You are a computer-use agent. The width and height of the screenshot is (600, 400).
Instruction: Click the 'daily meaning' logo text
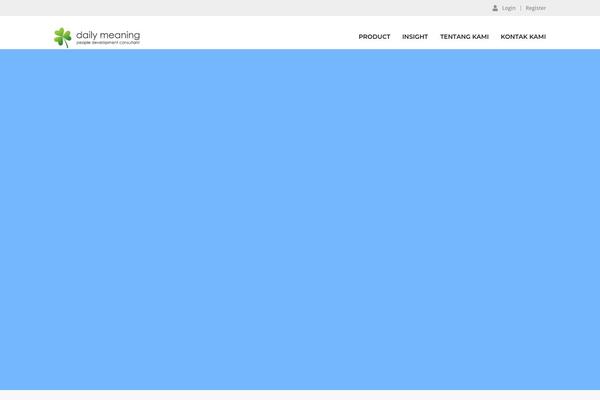108,35
